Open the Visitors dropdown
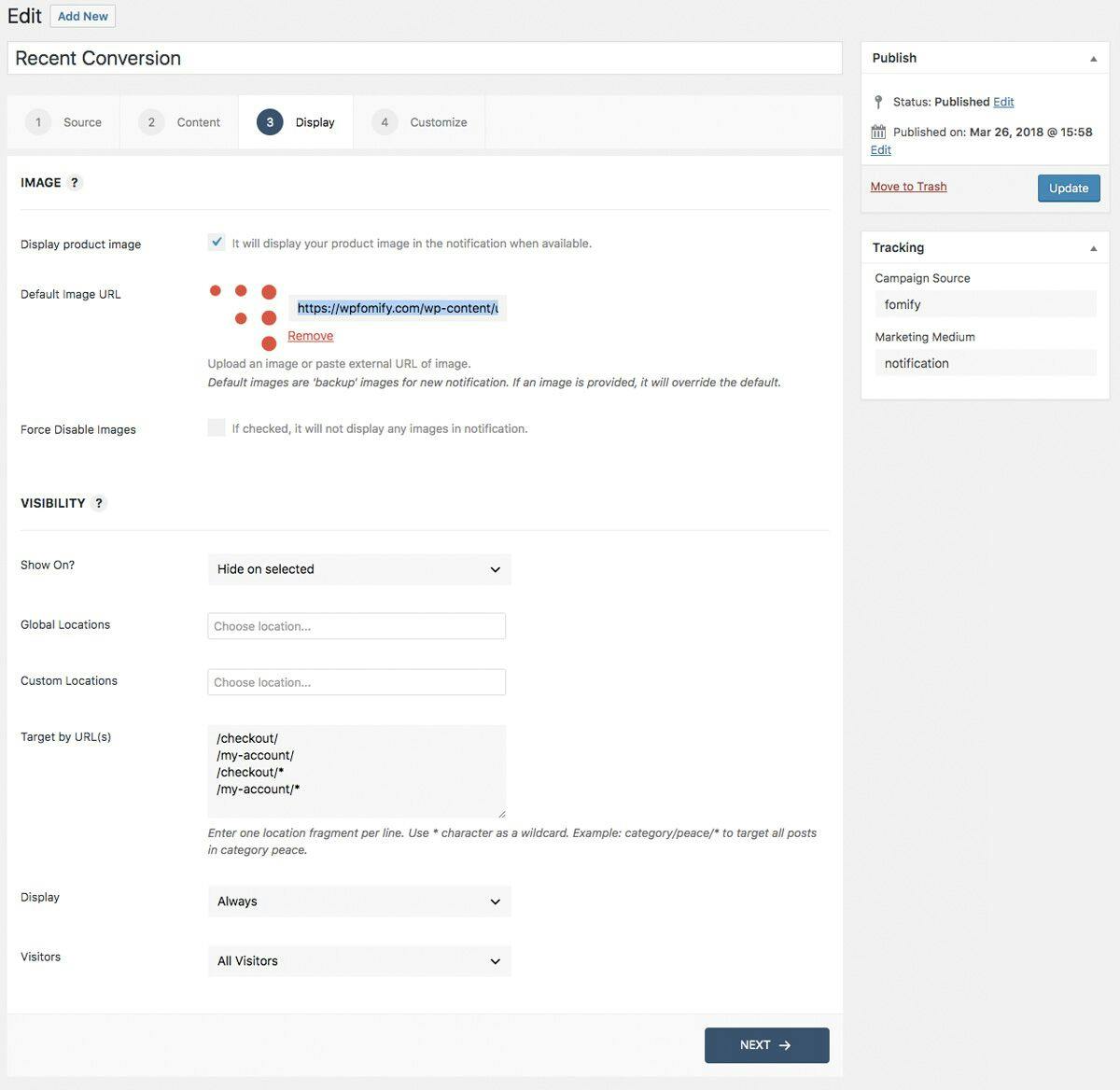The width and height of the screenshot is (1120, 1090). click(359, 961)
